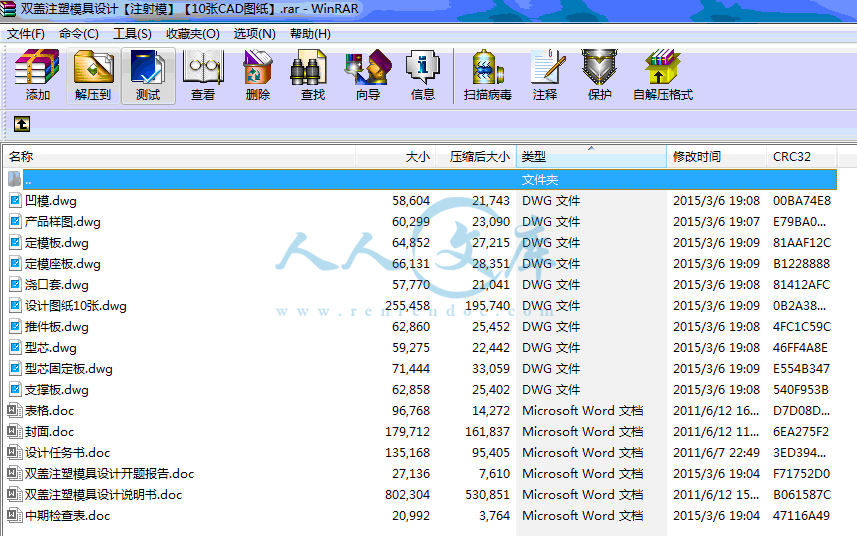The height and width of the screenshot is (536, 857).
Task: Sort by CRC32 column header
Action: tap(801, 157)
